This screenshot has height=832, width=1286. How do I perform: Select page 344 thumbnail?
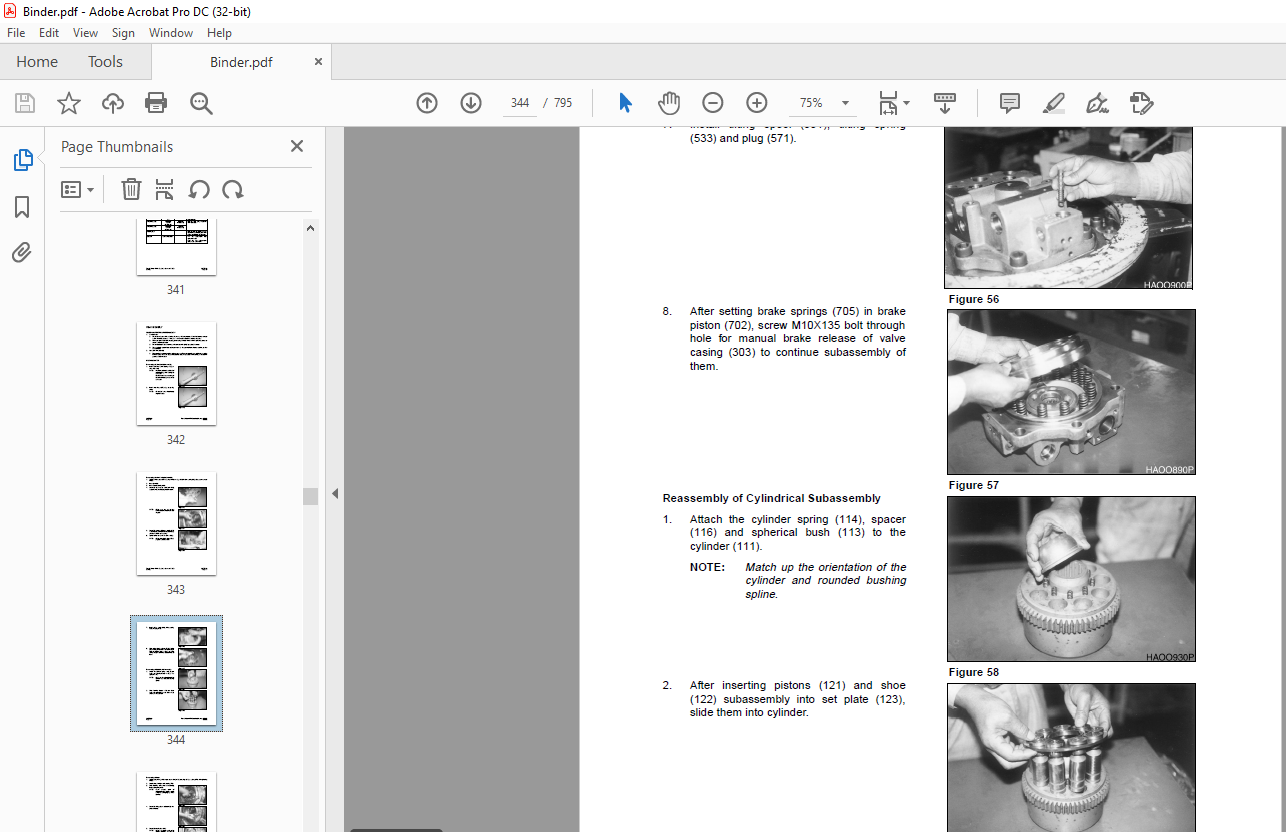click(176, 674)
